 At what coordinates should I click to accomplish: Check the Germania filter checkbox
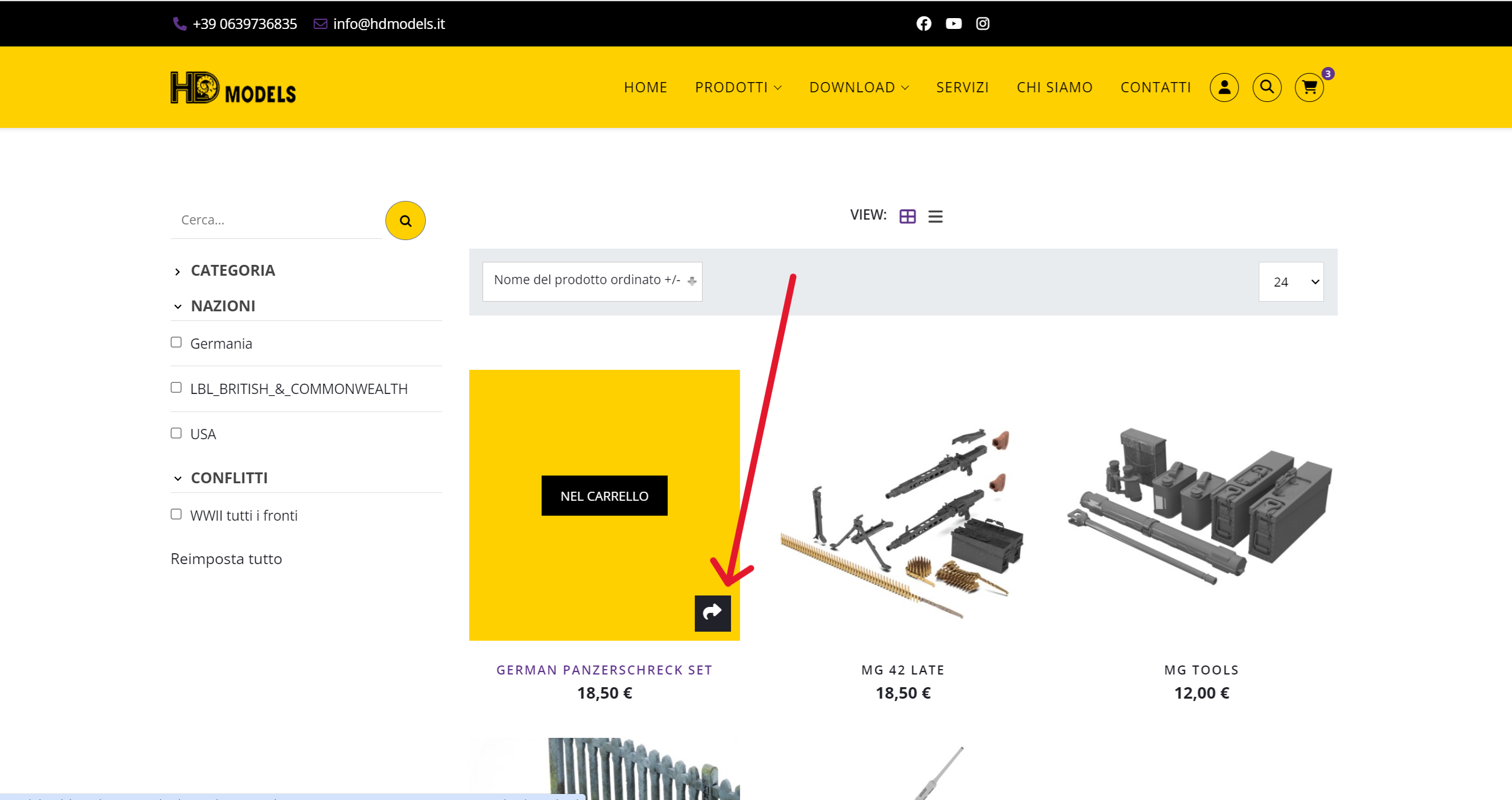(176, 343)
